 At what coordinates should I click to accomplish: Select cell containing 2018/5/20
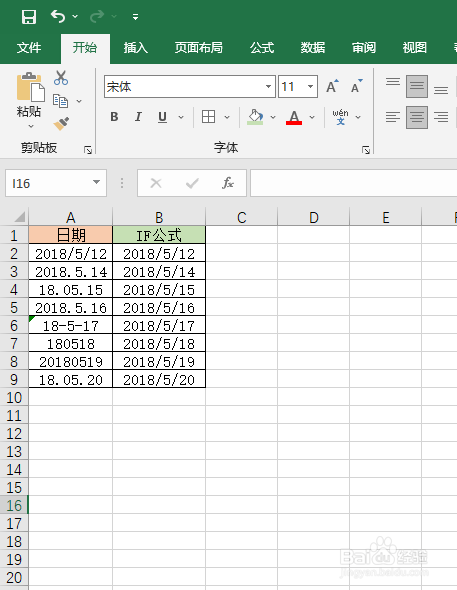[159, 380]
